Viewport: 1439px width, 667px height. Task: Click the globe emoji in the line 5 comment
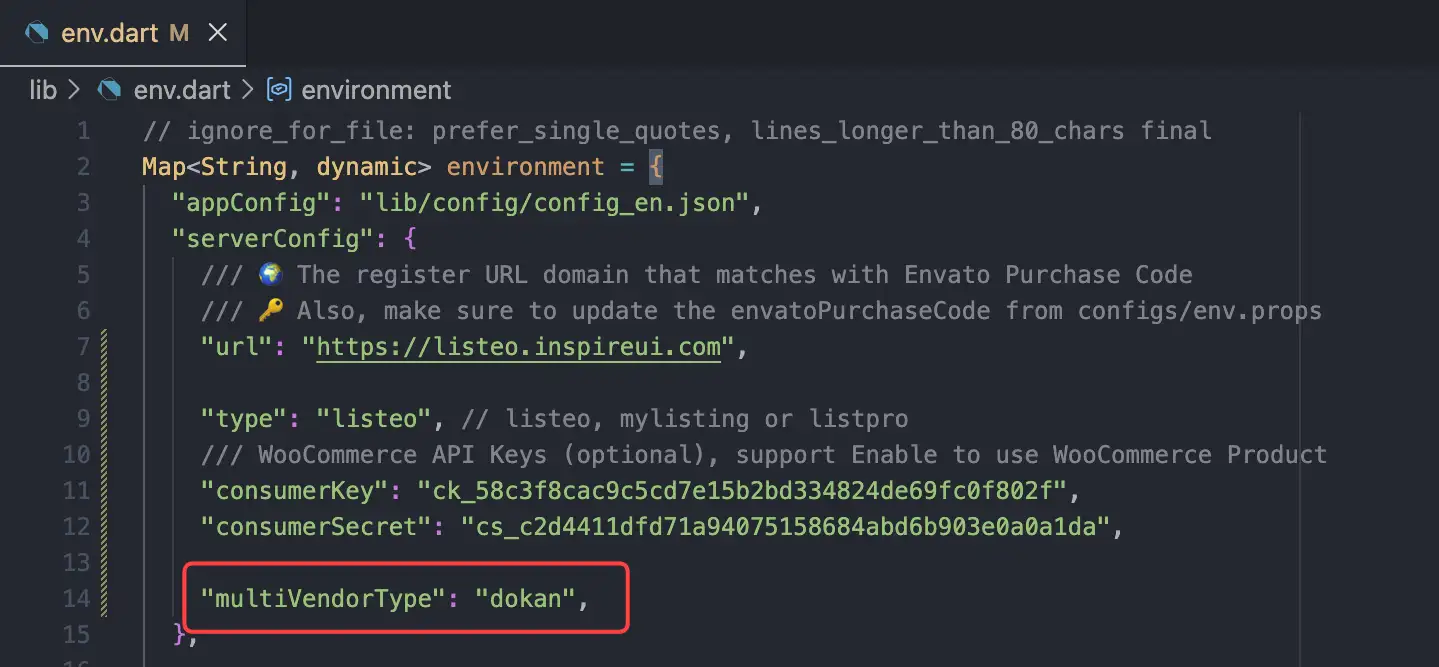[270, 274]
